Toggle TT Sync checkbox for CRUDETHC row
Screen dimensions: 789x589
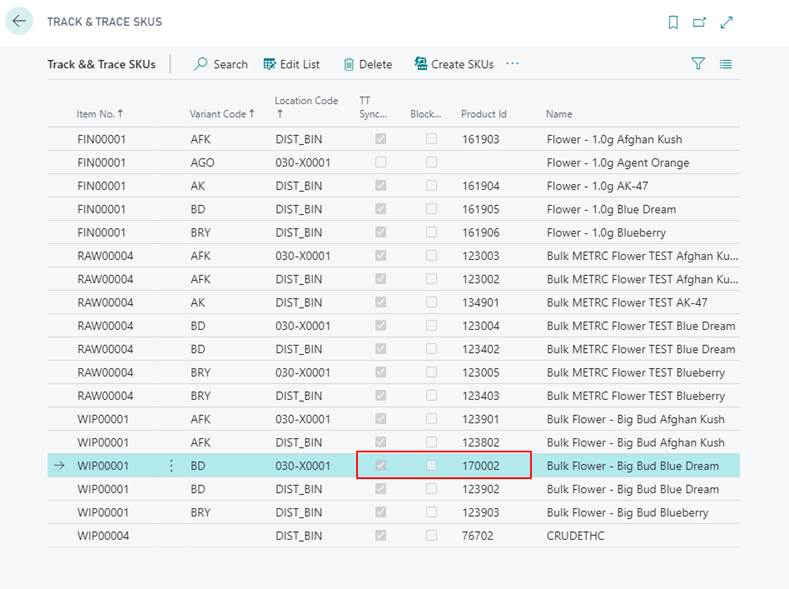pyautogui.click(x=380, y=536)
